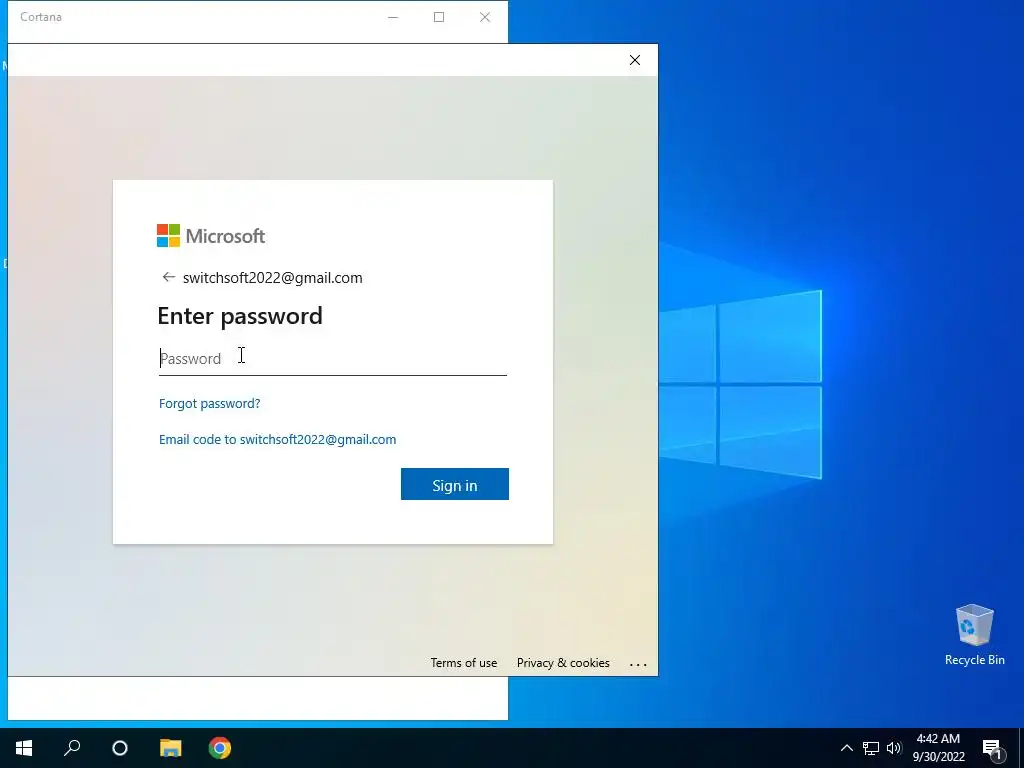The image size is (1024, 768).
Task: Open File Explorer from taskbar
Action: [170, 748]
